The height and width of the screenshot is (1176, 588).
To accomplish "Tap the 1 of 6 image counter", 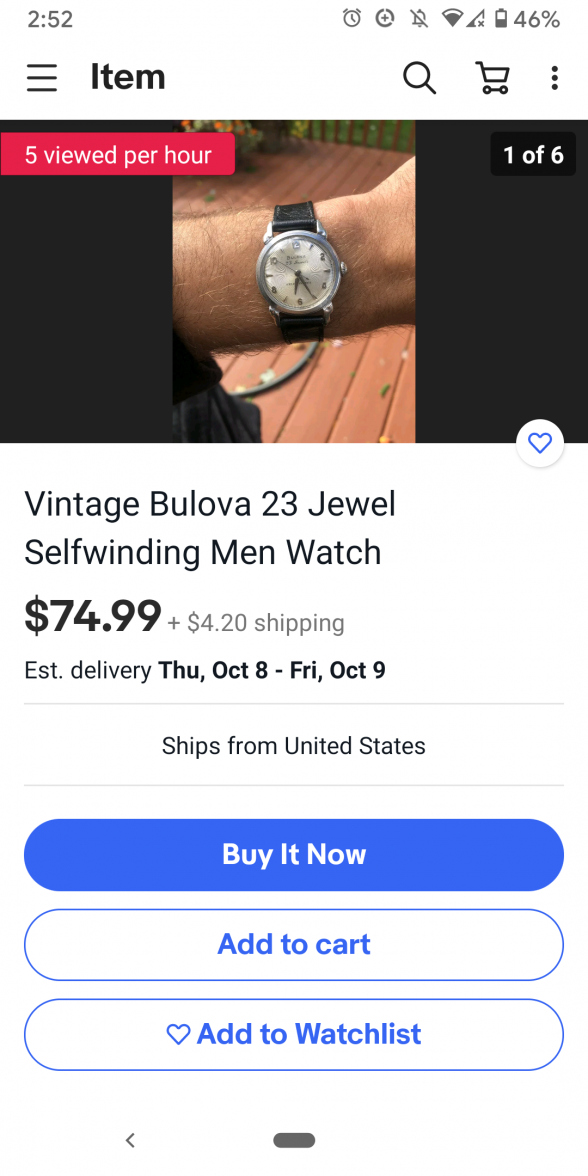I will pyautogui.click(x=533, y=154).
